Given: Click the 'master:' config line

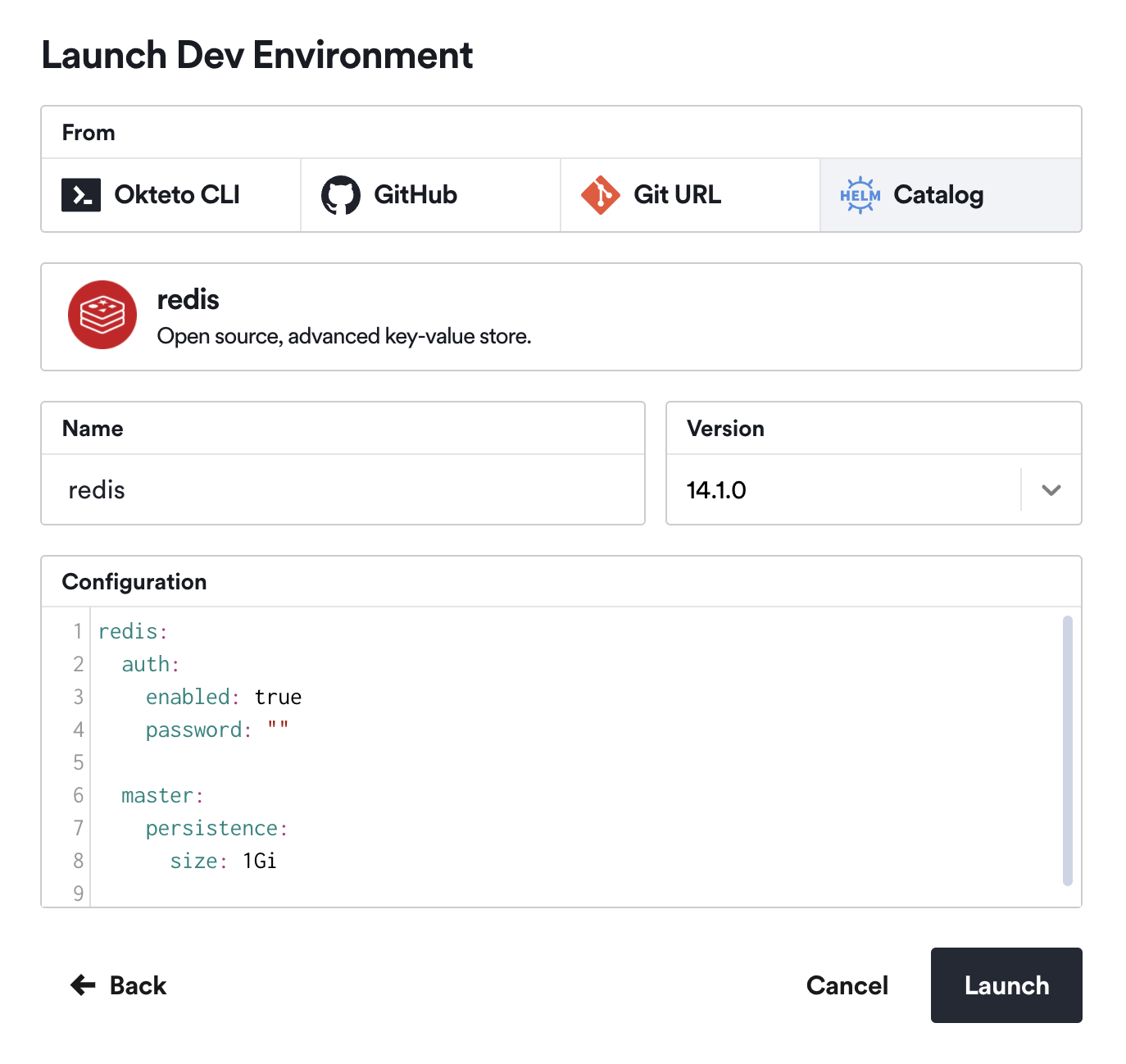Looking at the screenshot, I should coord(163,795).
